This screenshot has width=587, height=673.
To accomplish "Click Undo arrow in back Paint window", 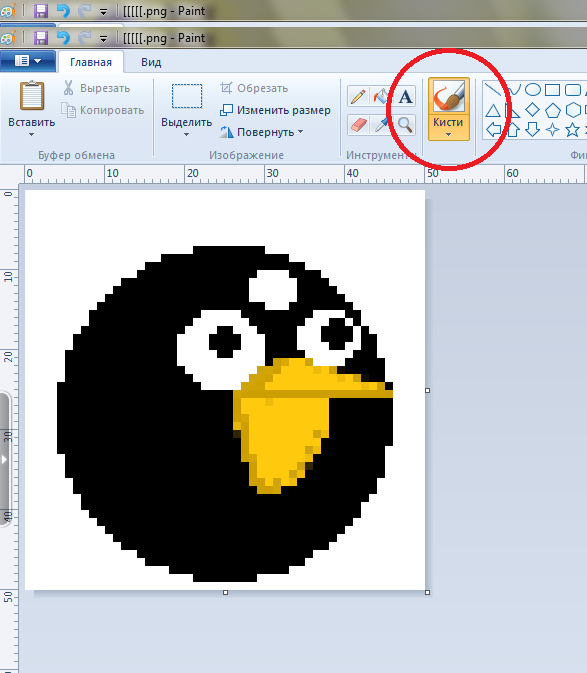I will (x=63, y=11).
